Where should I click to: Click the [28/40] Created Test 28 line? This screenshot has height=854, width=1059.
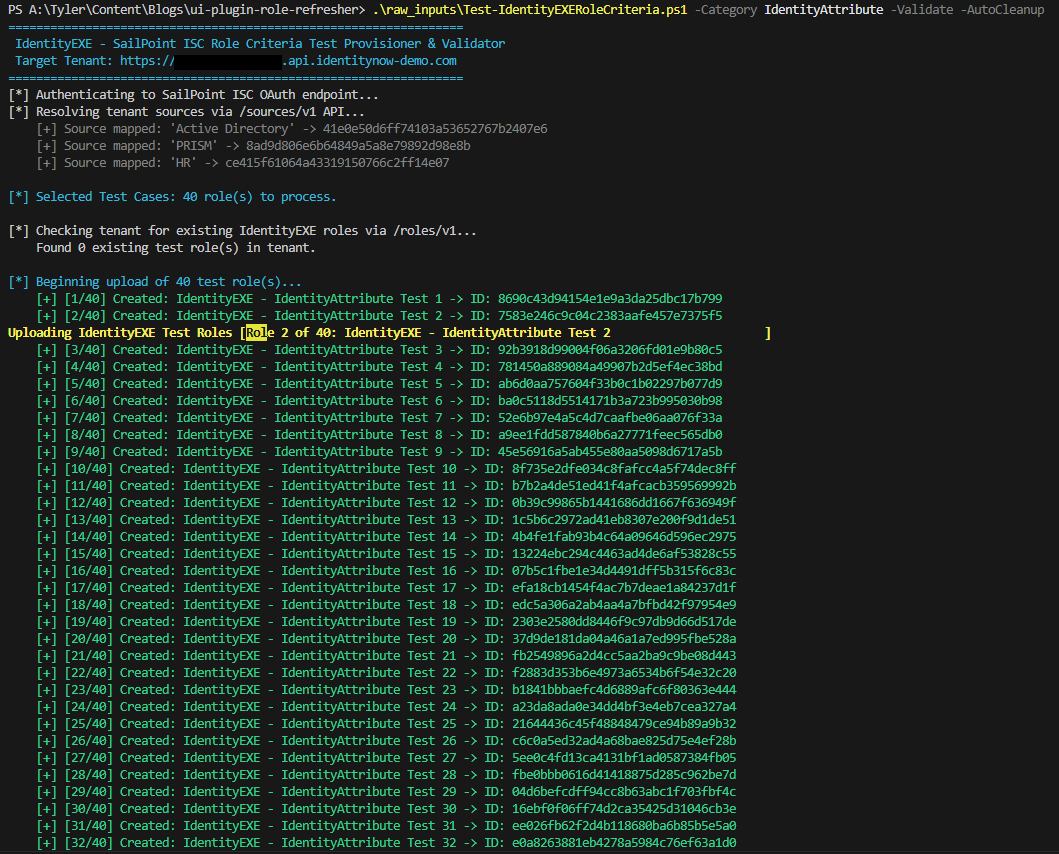click(386, 775)
